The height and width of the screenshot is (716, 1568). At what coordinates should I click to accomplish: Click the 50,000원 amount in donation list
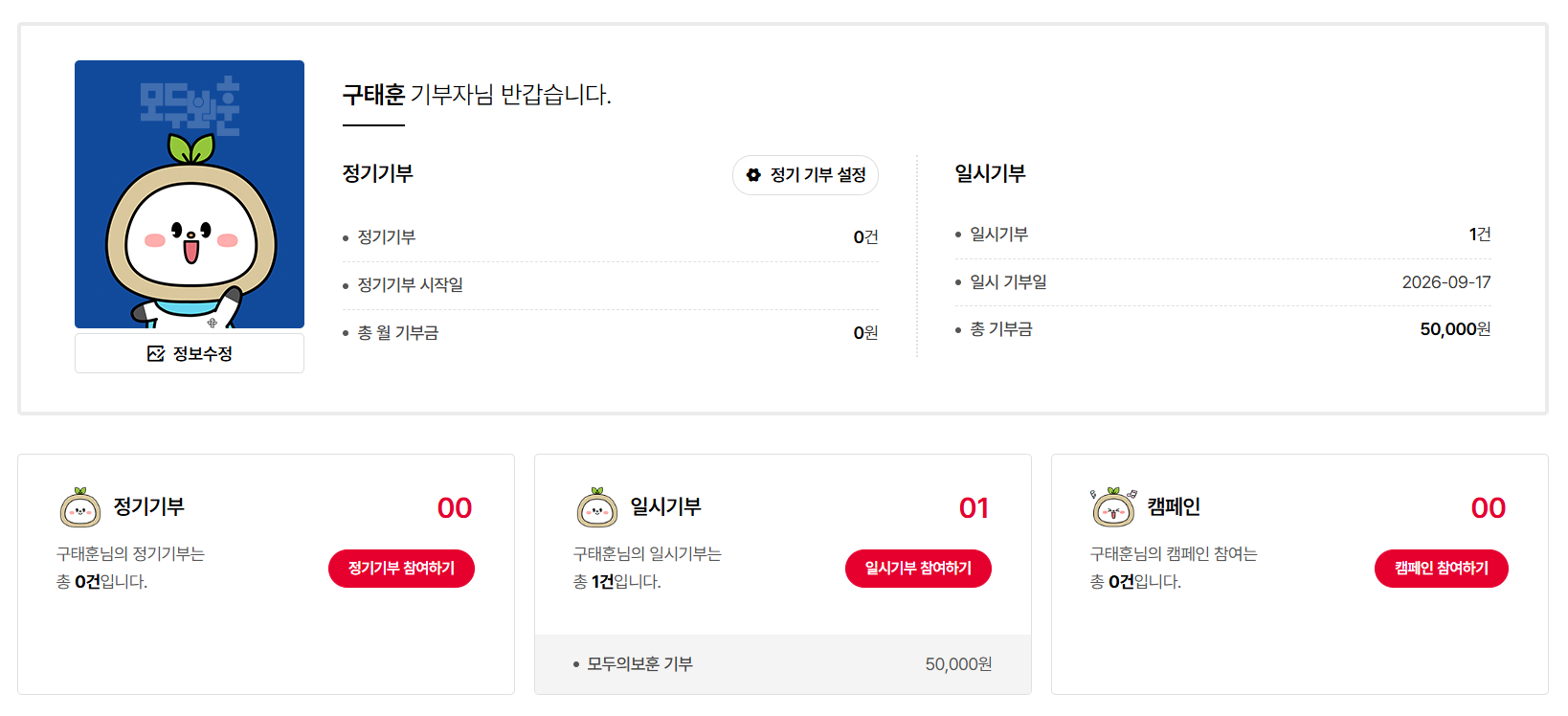pyautogui.click(x=958, y=664)
